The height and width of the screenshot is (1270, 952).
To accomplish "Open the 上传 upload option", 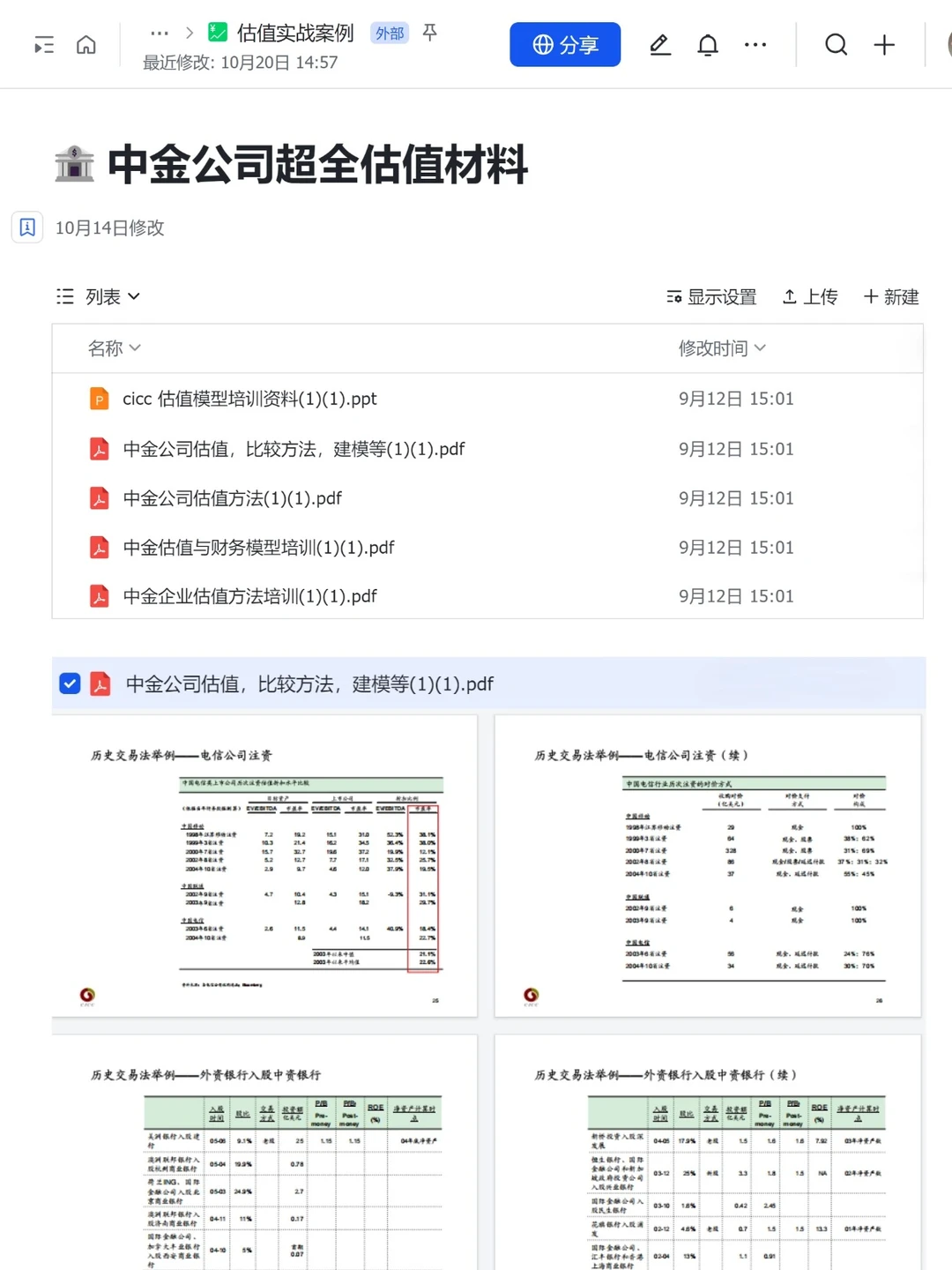I will pos(809,296).
